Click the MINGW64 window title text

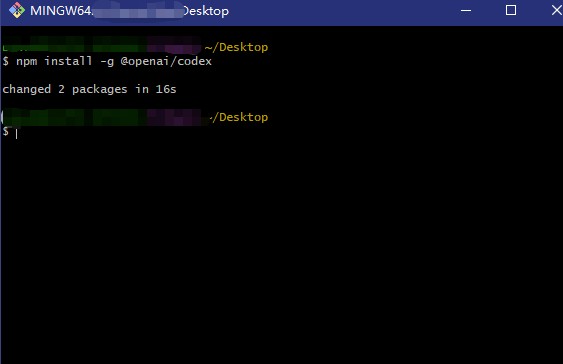(x=129, y=11)
